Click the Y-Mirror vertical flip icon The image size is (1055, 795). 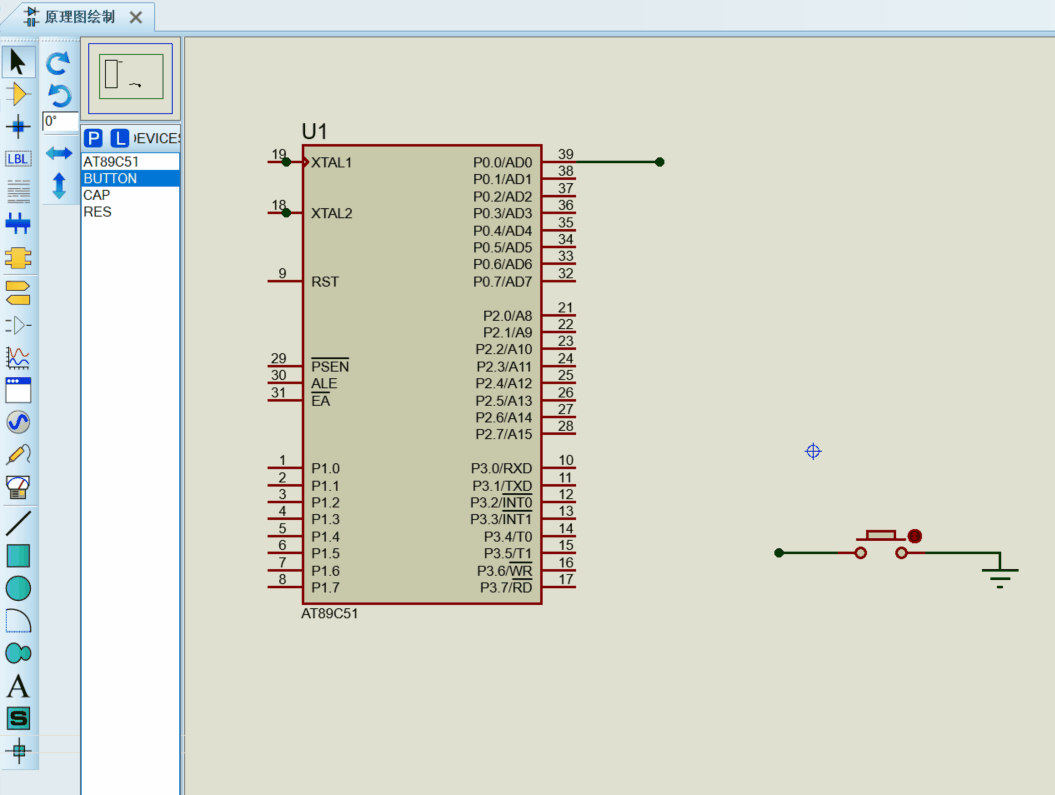(x=59, y=186)
